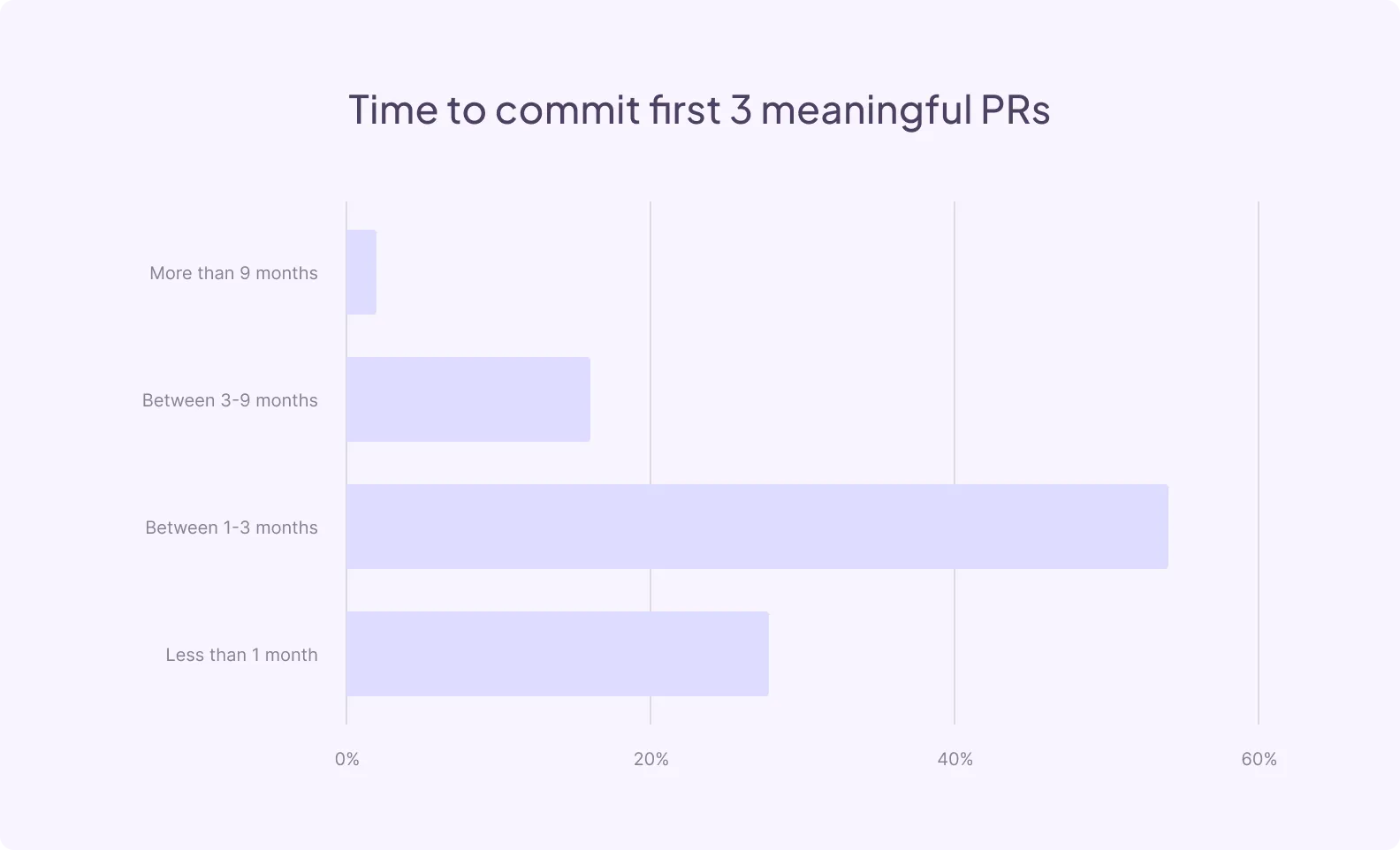Click the 'More than 9 months' axis label
The height and width of the screenshot is (850, 1400).
tap(233, 273)
